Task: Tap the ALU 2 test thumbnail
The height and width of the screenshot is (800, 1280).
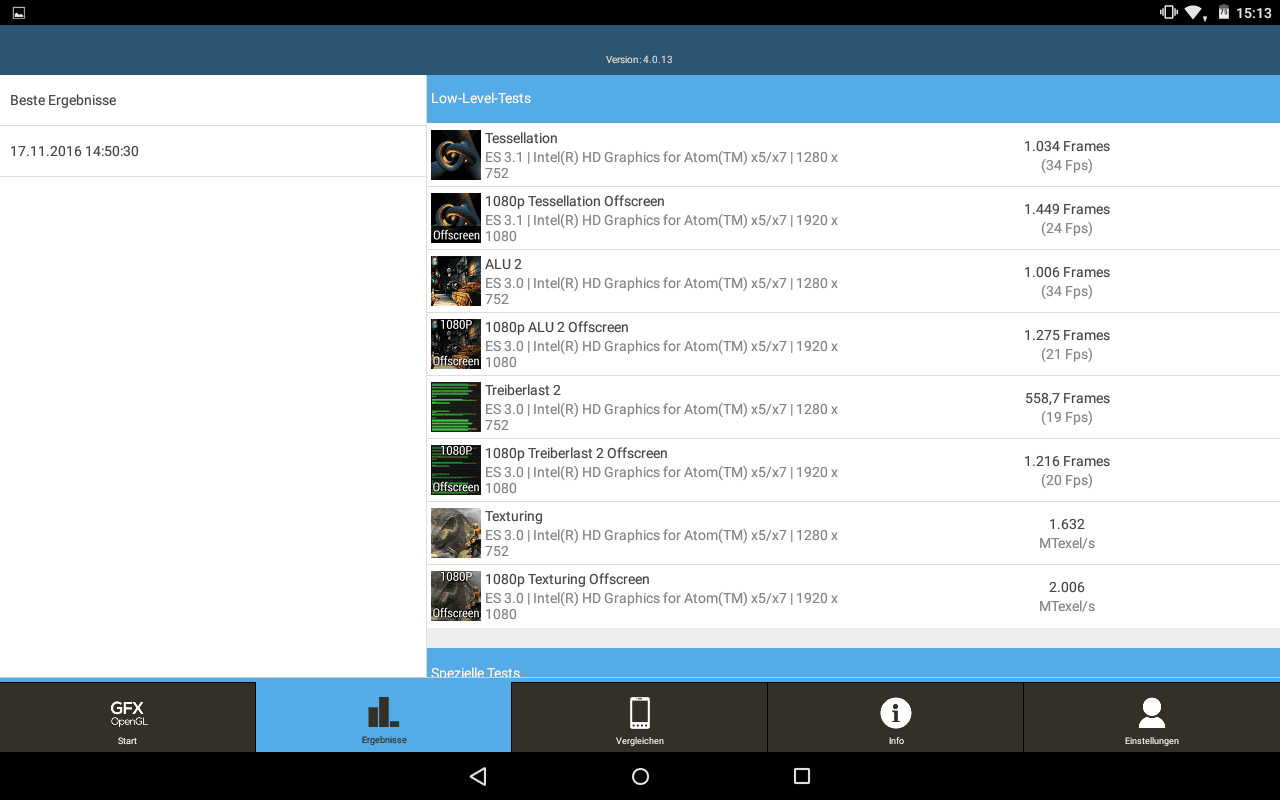Action: tap(456, 281)
